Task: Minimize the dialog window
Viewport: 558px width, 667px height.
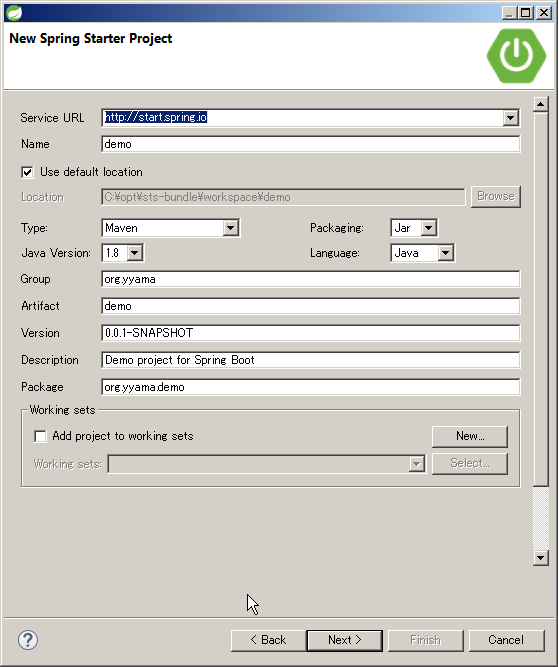Action: point(509,13)
